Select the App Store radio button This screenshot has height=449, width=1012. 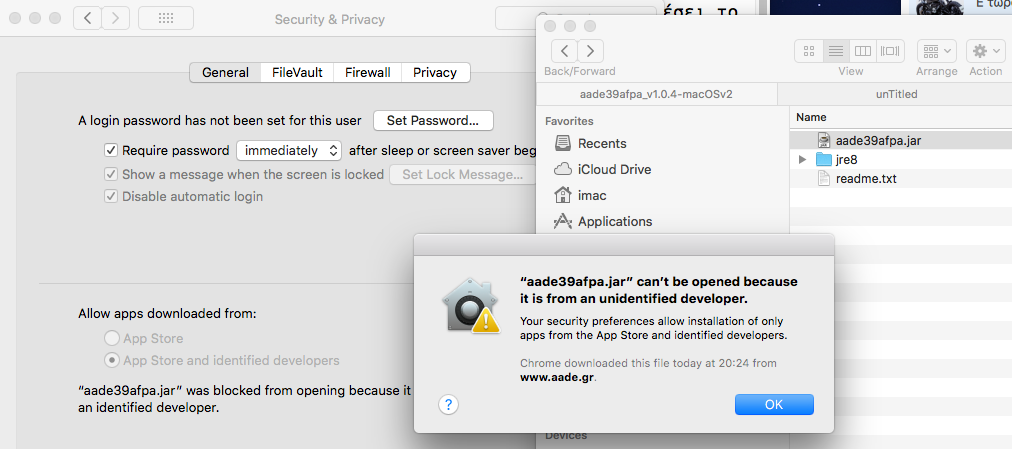click(112, 338)
